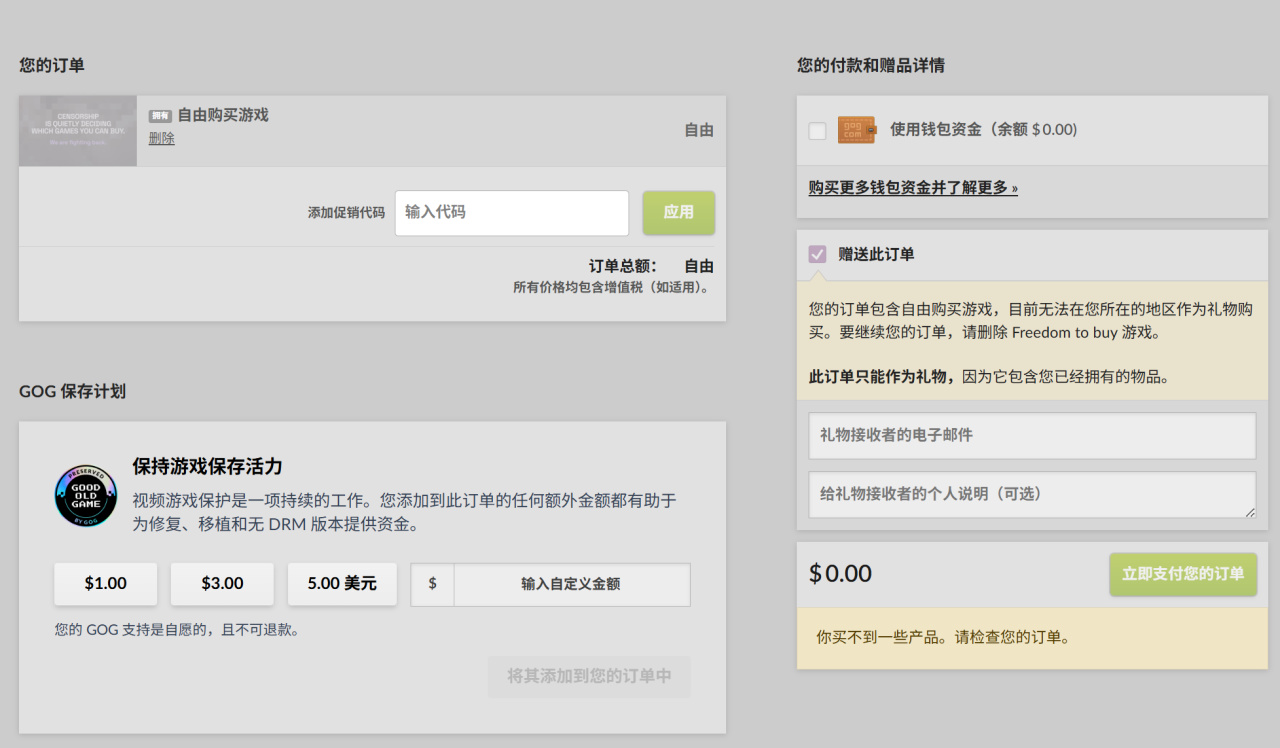1280x748 pixels.
Task: Enable the 使用钱包资金 checkbox
Action: click(817, 130)
